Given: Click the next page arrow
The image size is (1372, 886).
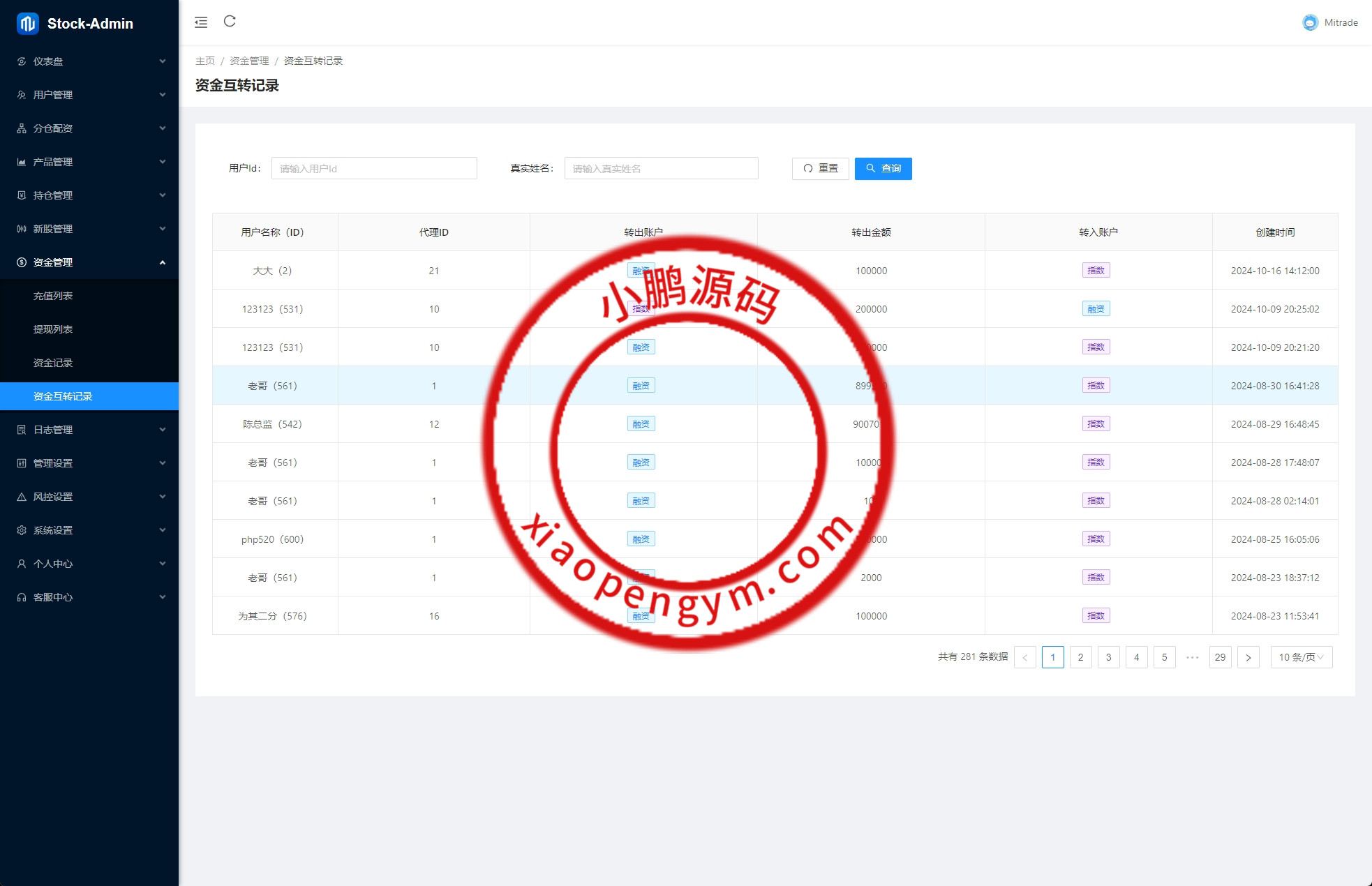Looking at the screenshot, I should click(1248, 657).
